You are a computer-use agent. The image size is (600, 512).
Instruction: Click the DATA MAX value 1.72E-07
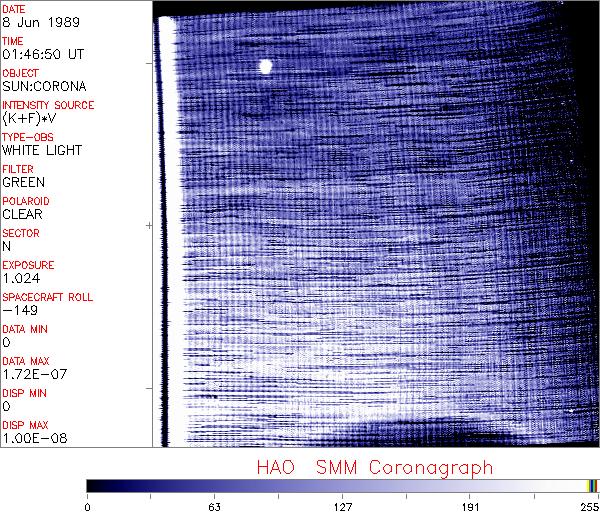(32, 374)
